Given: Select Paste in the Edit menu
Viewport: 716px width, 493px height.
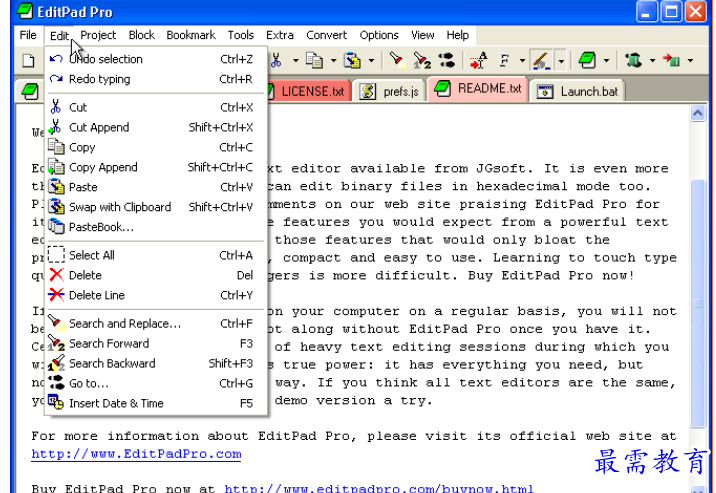Looking at the screenshot, I should [156, 187].
